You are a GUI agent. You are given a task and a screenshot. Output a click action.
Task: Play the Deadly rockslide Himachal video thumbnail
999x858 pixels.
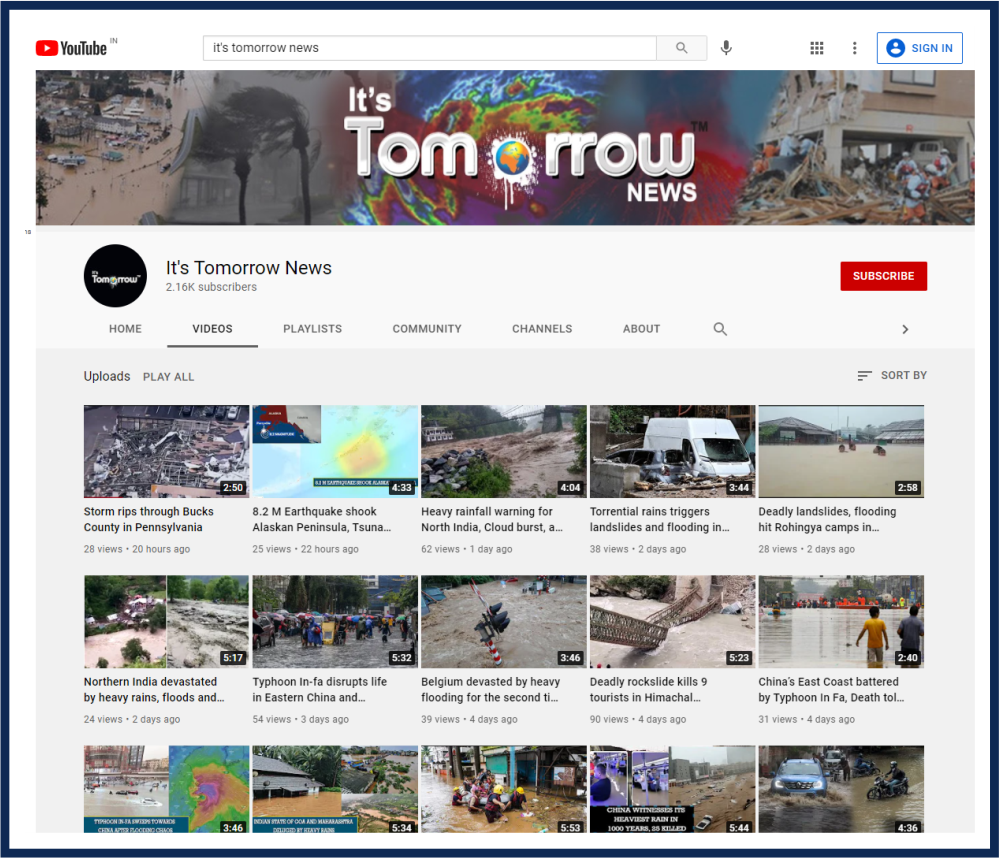(672, 621)
